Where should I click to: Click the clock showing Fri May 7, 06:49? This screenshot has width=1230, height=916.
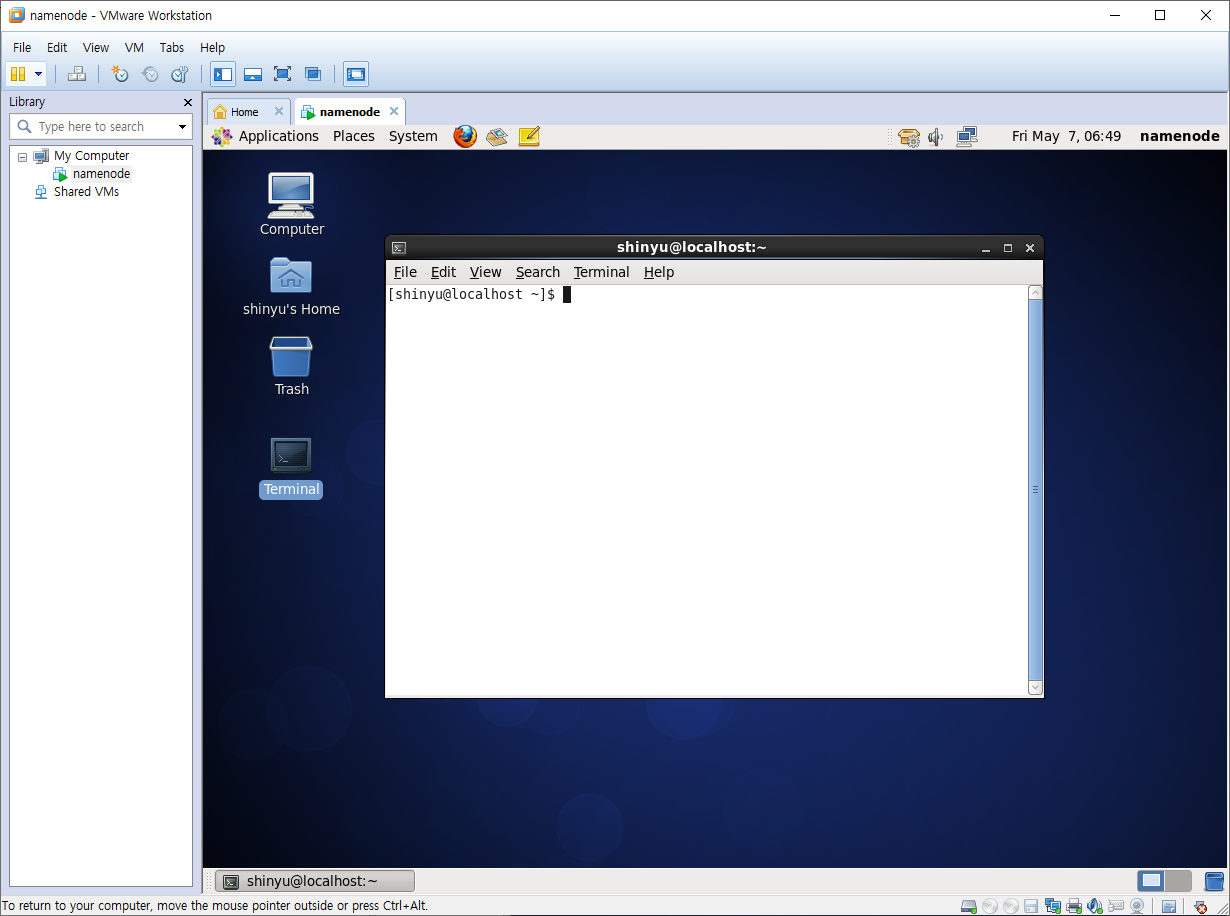(x=1066, y=136)
